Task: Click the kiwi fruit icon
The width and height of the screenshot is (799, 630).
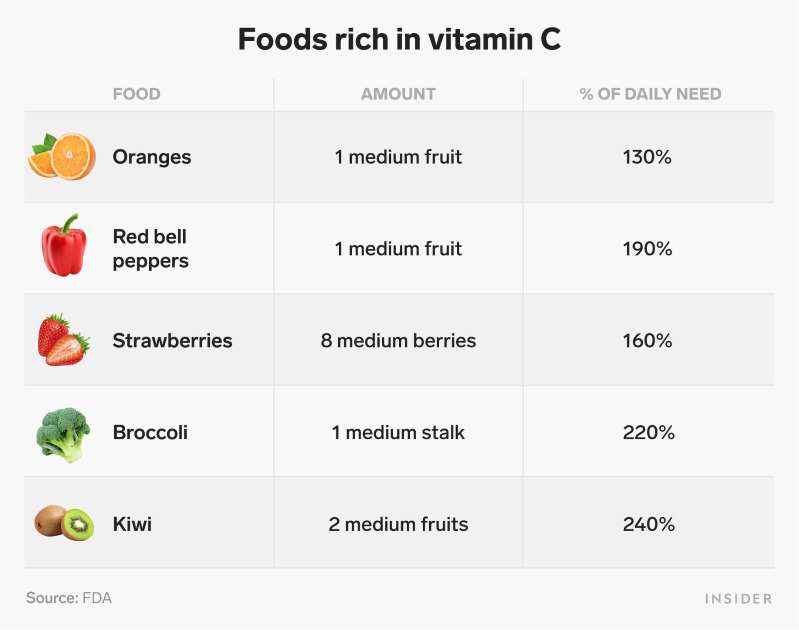Action: [63, 523]
